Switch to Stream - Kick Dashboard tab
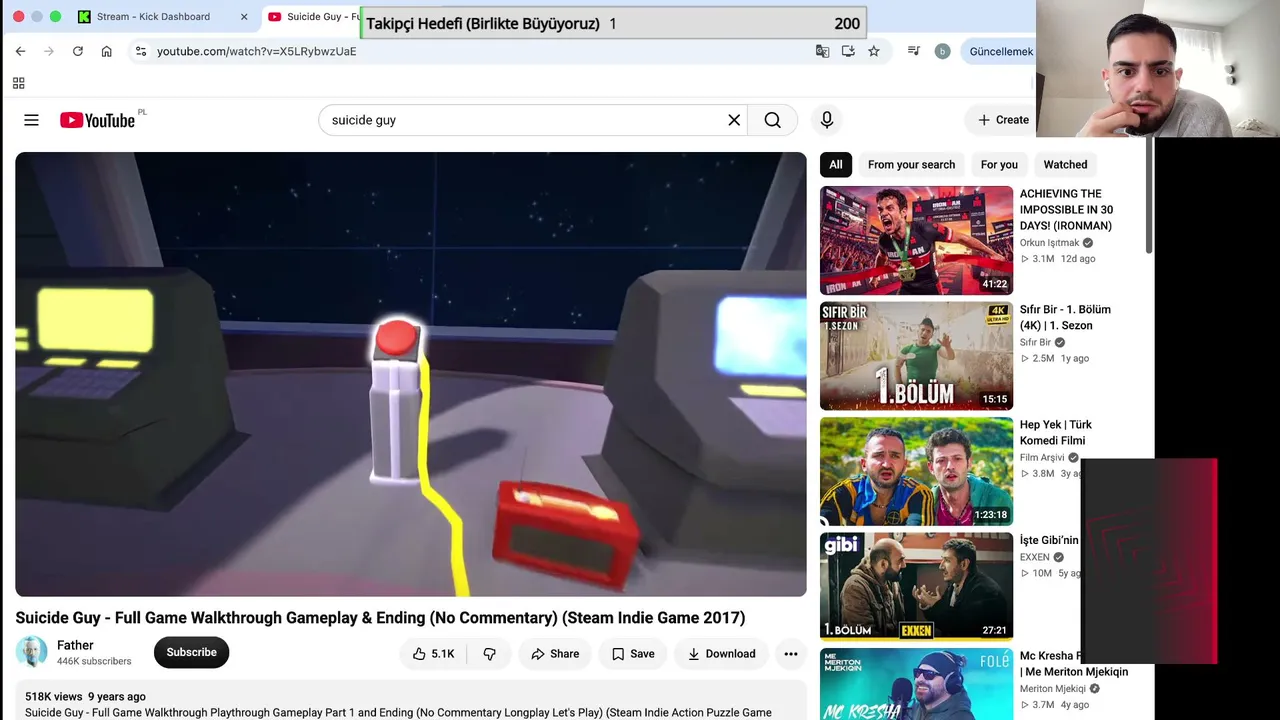The image size is (1280, 720). [x=153, y=17]
